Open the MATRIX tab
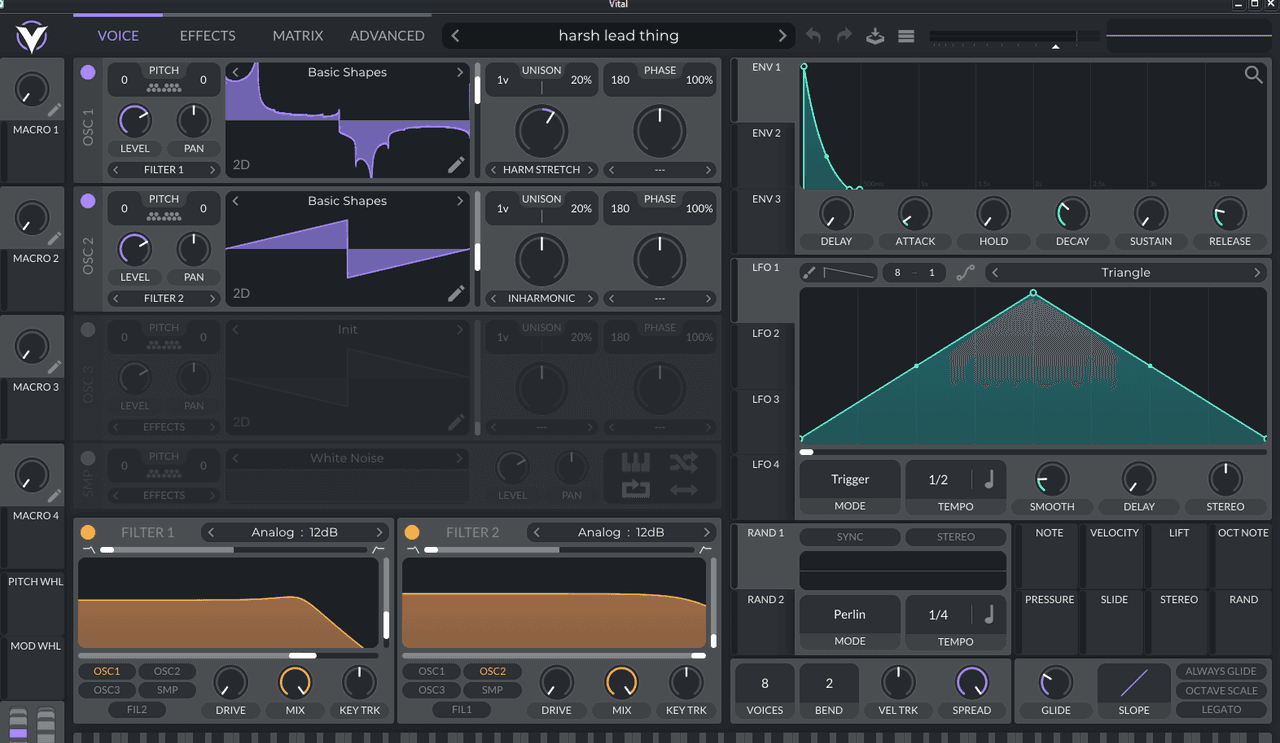 tap(298, 36)
